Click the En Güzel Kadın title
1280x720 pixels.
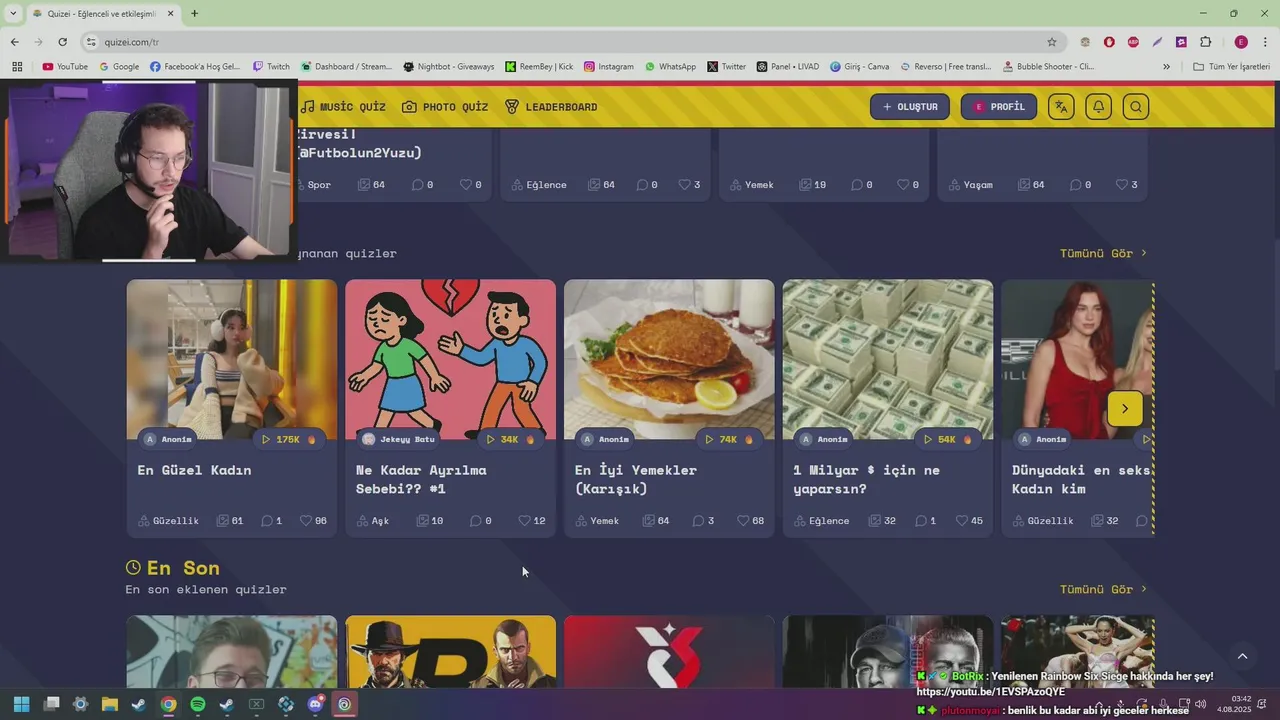point(194,470)
